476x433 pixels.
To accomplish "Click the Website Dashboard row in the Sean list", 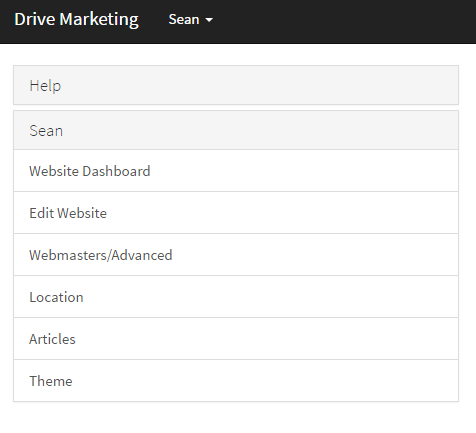I will click(236, 171).
